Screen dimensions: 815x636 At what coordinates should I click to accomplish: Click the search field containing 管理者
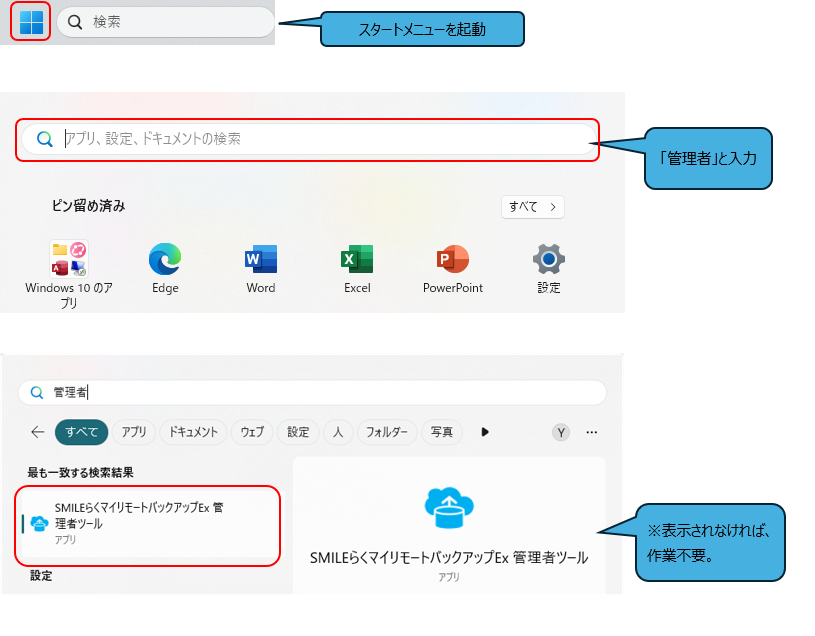pos(312,392)
